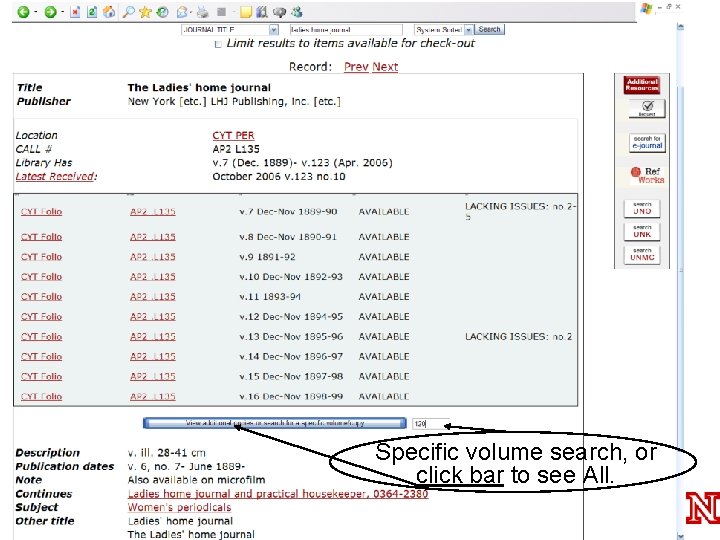Screen dimensions: 720x540
Task: Toggle Limit results to available items checkbox
Action: pyautogui.click(x=218, y=44)
